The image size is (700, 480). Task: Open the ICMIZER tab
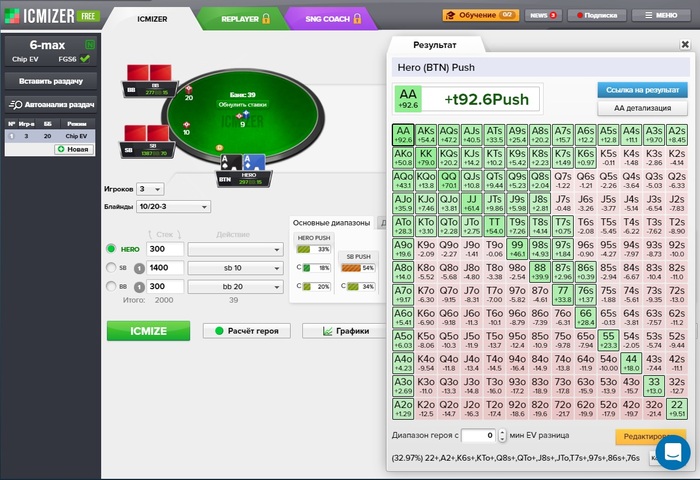coord(152,19)
